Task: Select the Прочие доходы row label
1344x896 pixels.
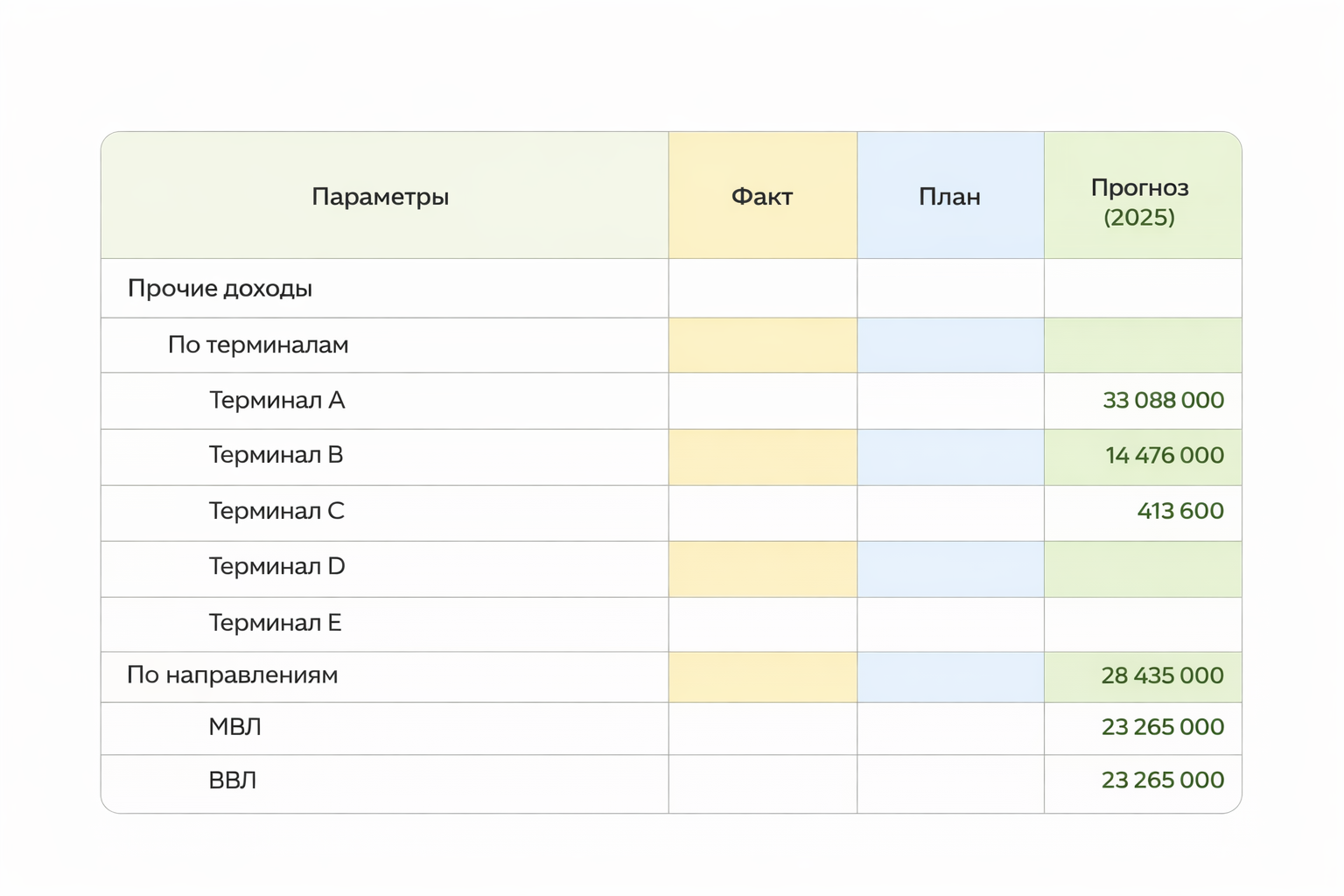Action: pos(220,288)
